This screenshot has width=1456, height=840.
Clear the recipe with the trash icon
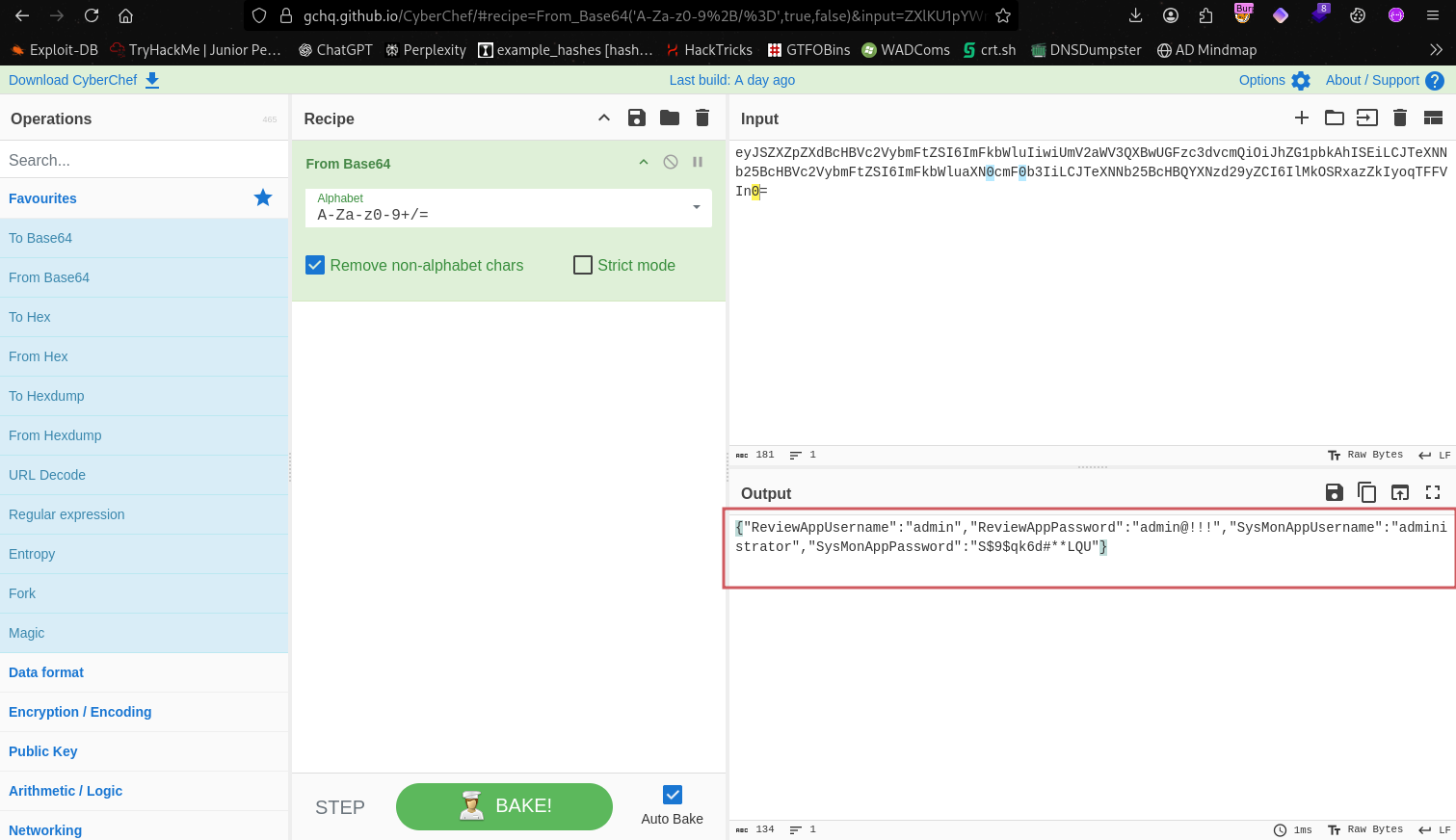click(x=702, y=118)
